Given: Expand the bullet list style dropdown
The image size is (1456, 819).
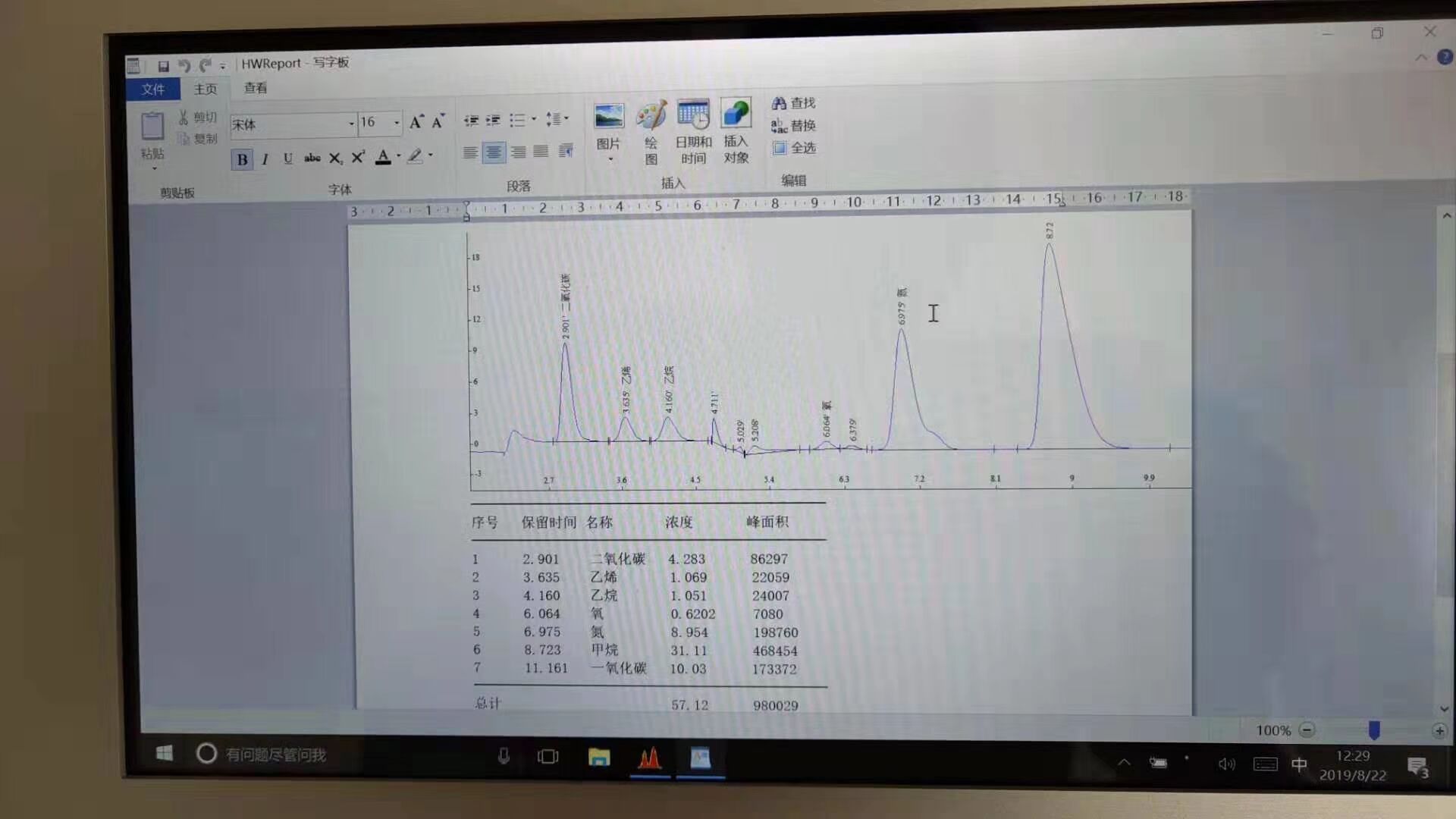Looking at the screenshot, I should (x=534, y=119).
